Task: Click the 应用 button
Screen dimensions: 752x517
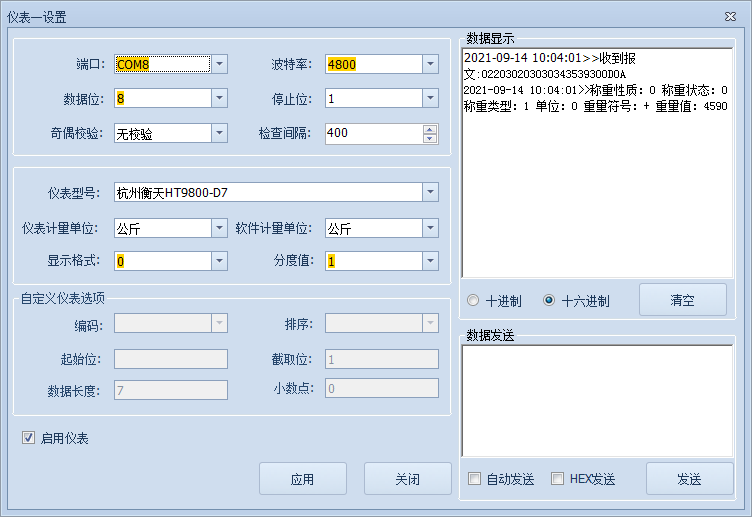Action: [x=303, y=478]
